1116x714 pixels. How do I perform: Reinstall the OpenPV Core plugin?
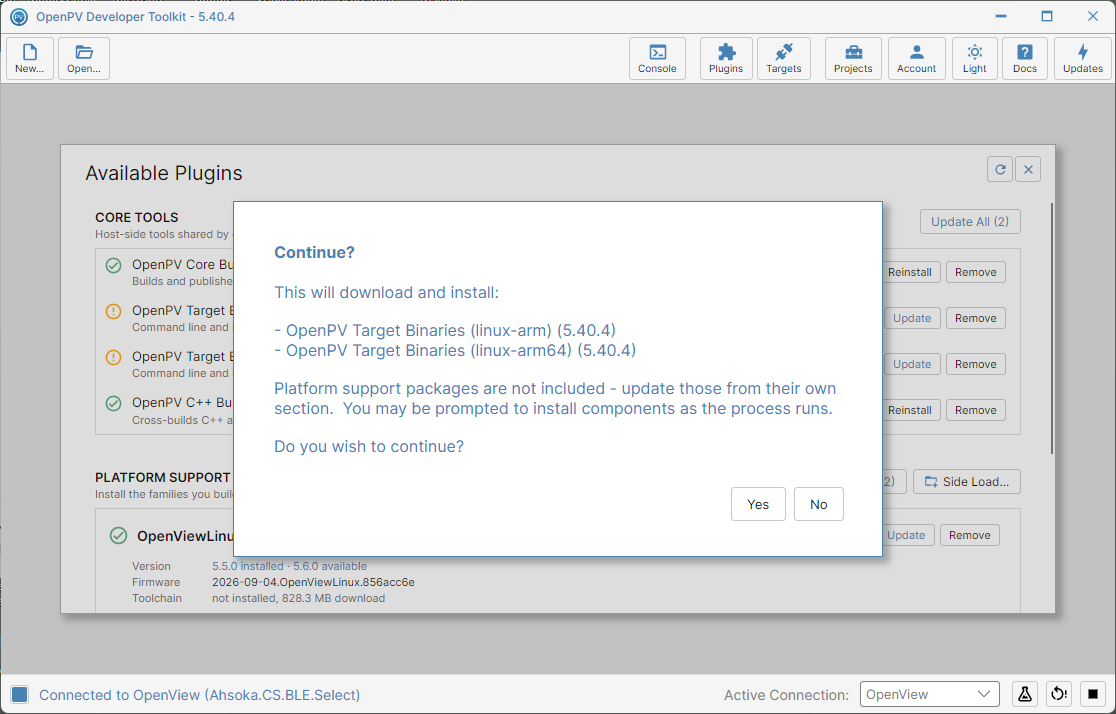click(x=910, y=272)
